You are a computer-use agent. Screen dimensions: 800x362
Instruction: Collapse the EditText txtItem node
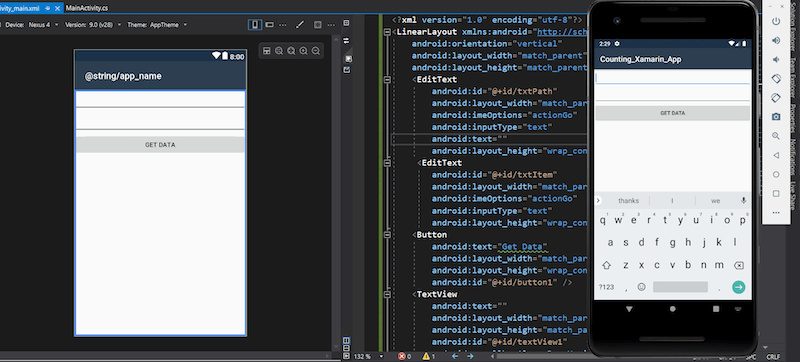click(387, 163)
